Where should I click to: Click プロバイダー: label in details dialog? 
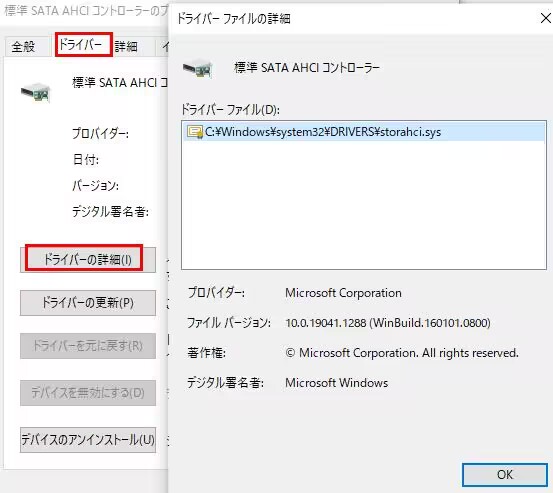click(216, 293)
